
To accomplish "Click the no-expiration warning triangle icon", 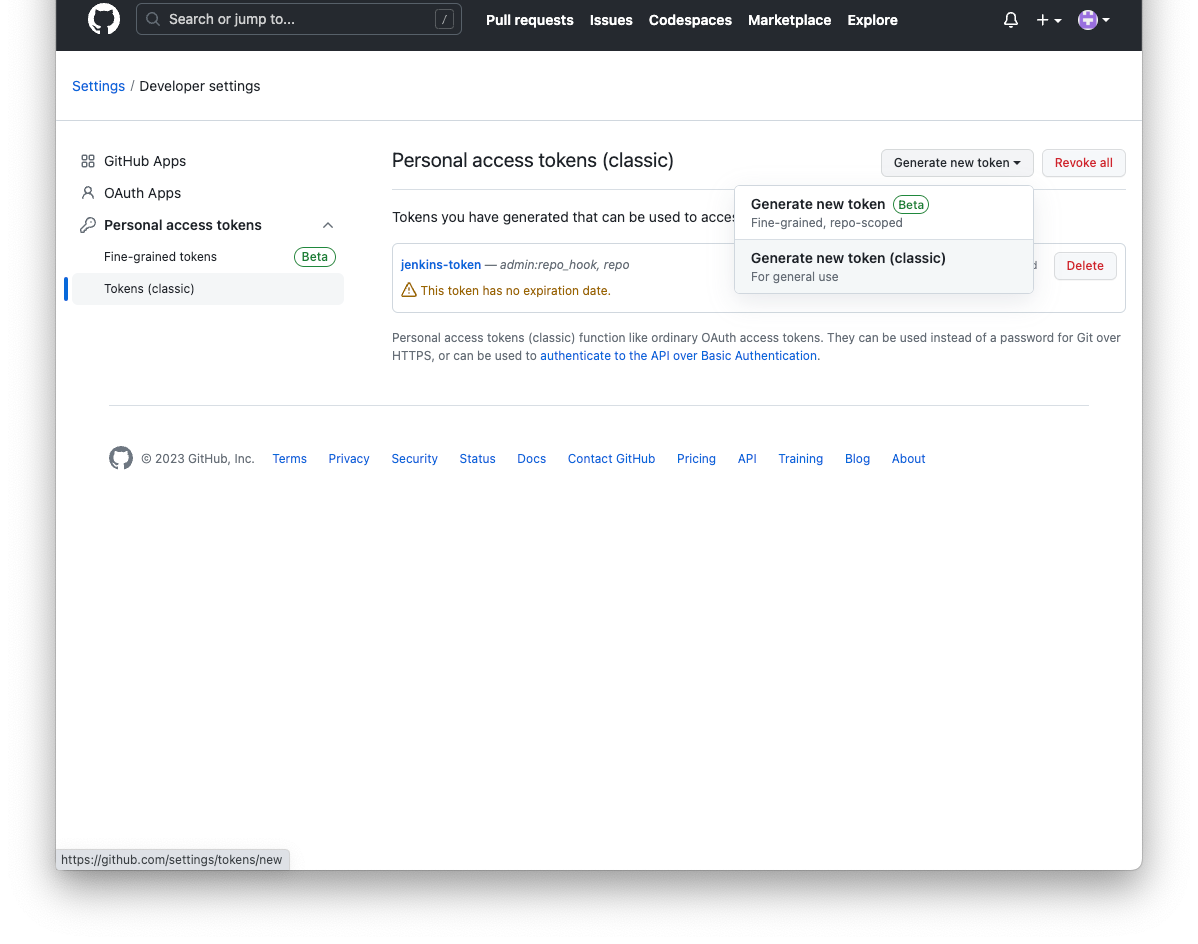I will [409, 290].
